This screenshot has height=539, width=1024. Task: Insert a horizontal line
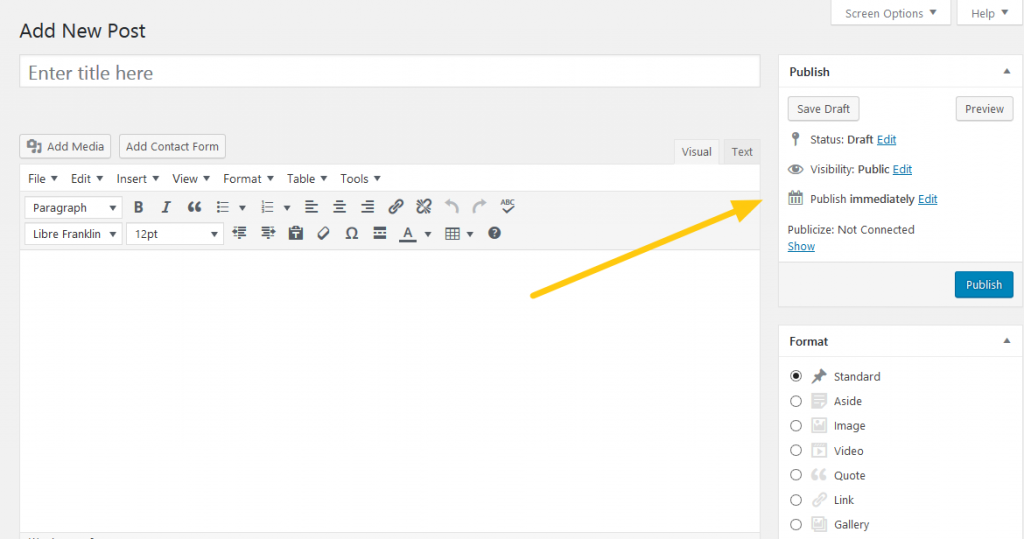point(379,233)
